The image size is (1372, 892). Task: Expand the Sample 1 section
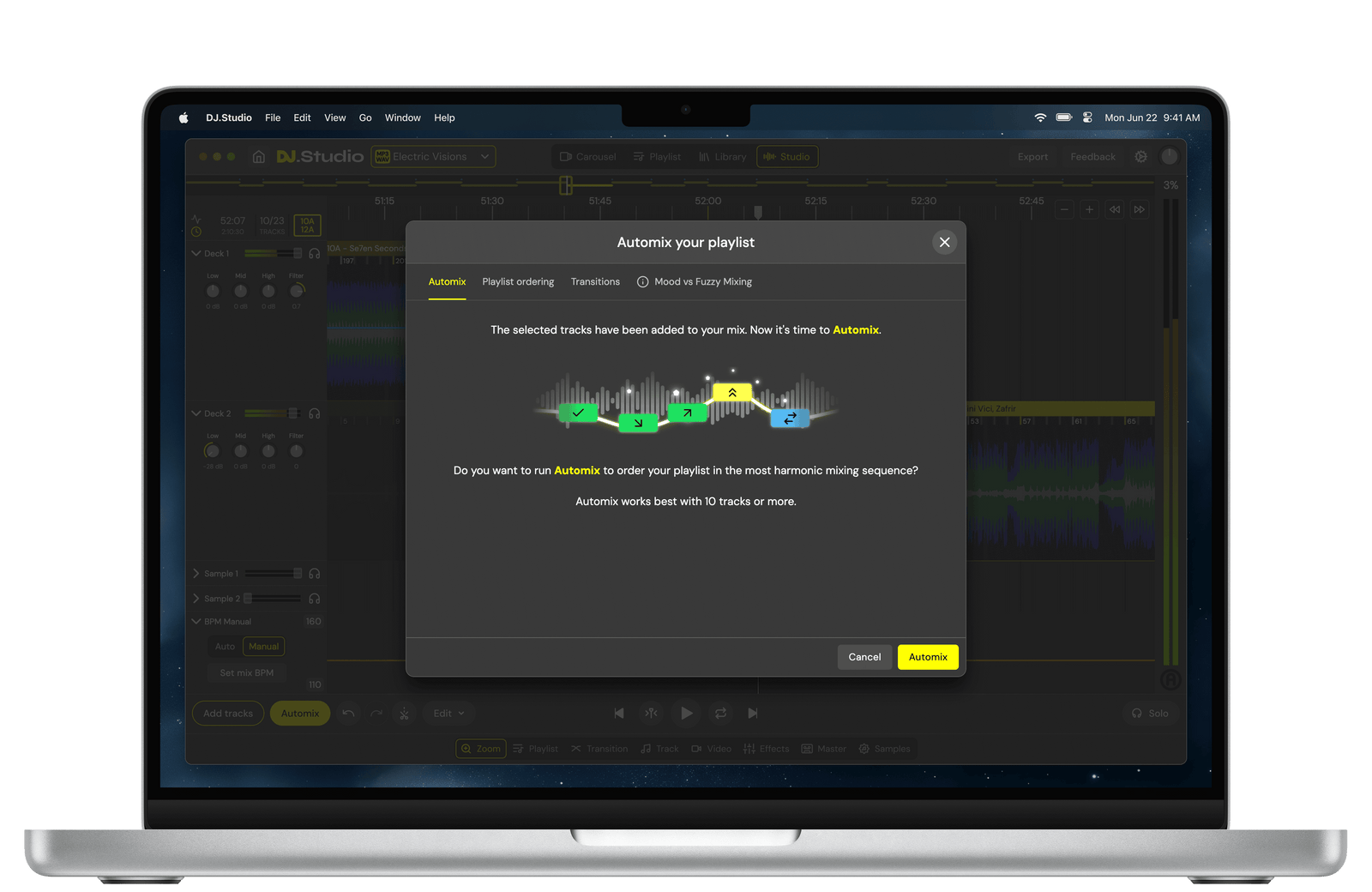196,574
